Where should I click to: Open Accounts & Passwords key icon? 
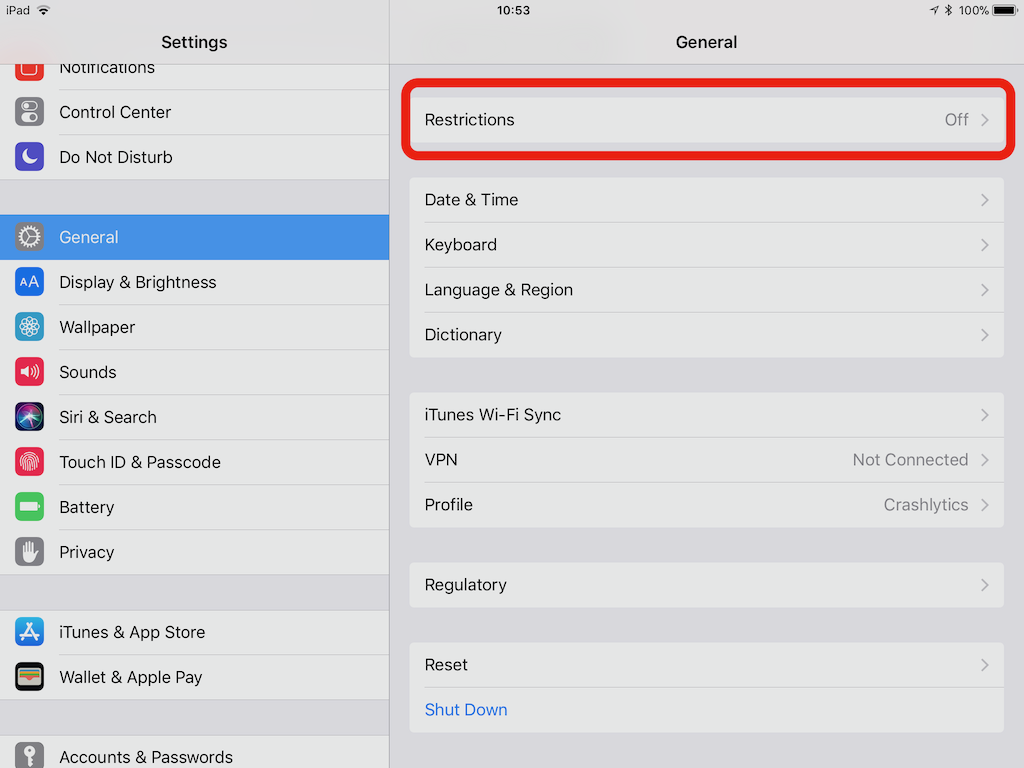(29, 755)
